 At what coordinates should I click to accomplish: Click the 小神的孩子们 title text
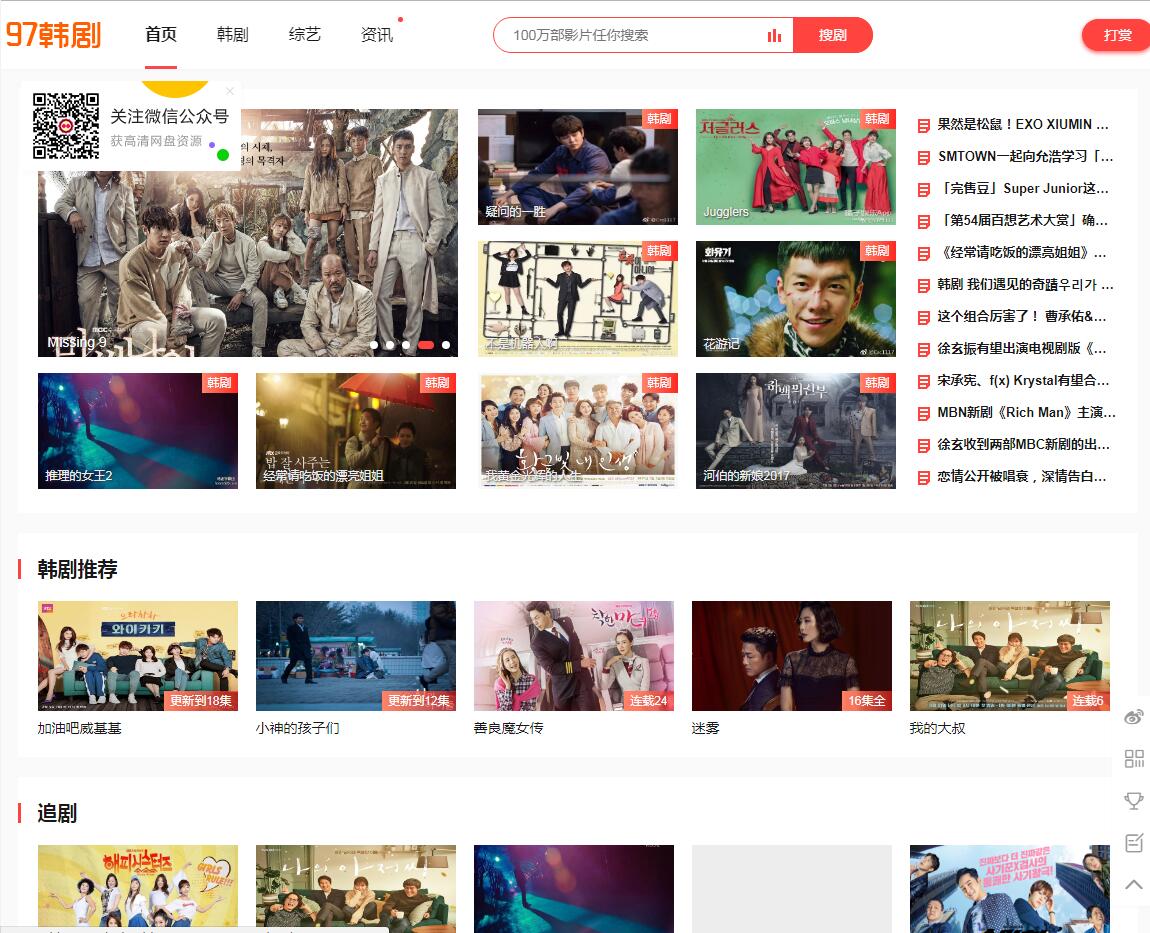297,728
